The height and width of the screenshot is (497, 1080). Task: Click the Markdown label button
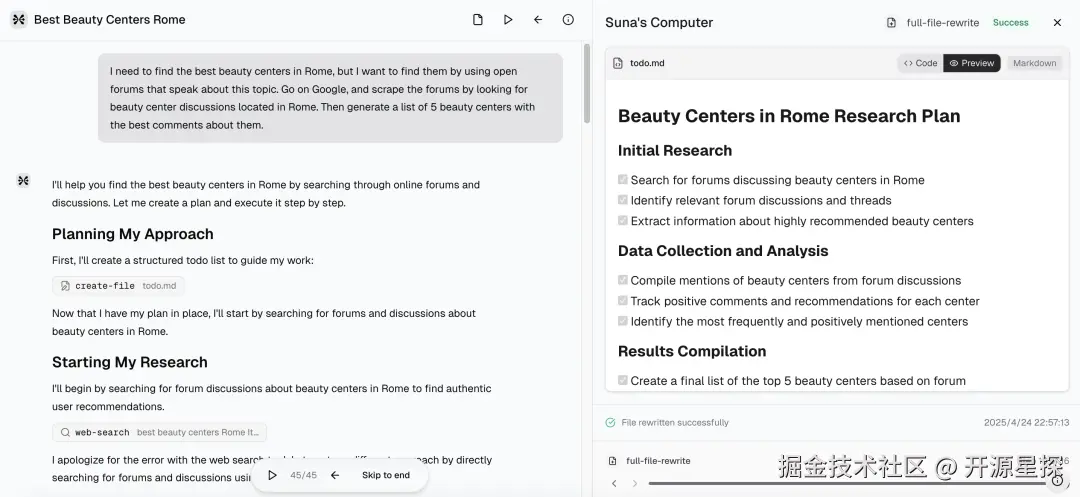(x=1034, y=63)
